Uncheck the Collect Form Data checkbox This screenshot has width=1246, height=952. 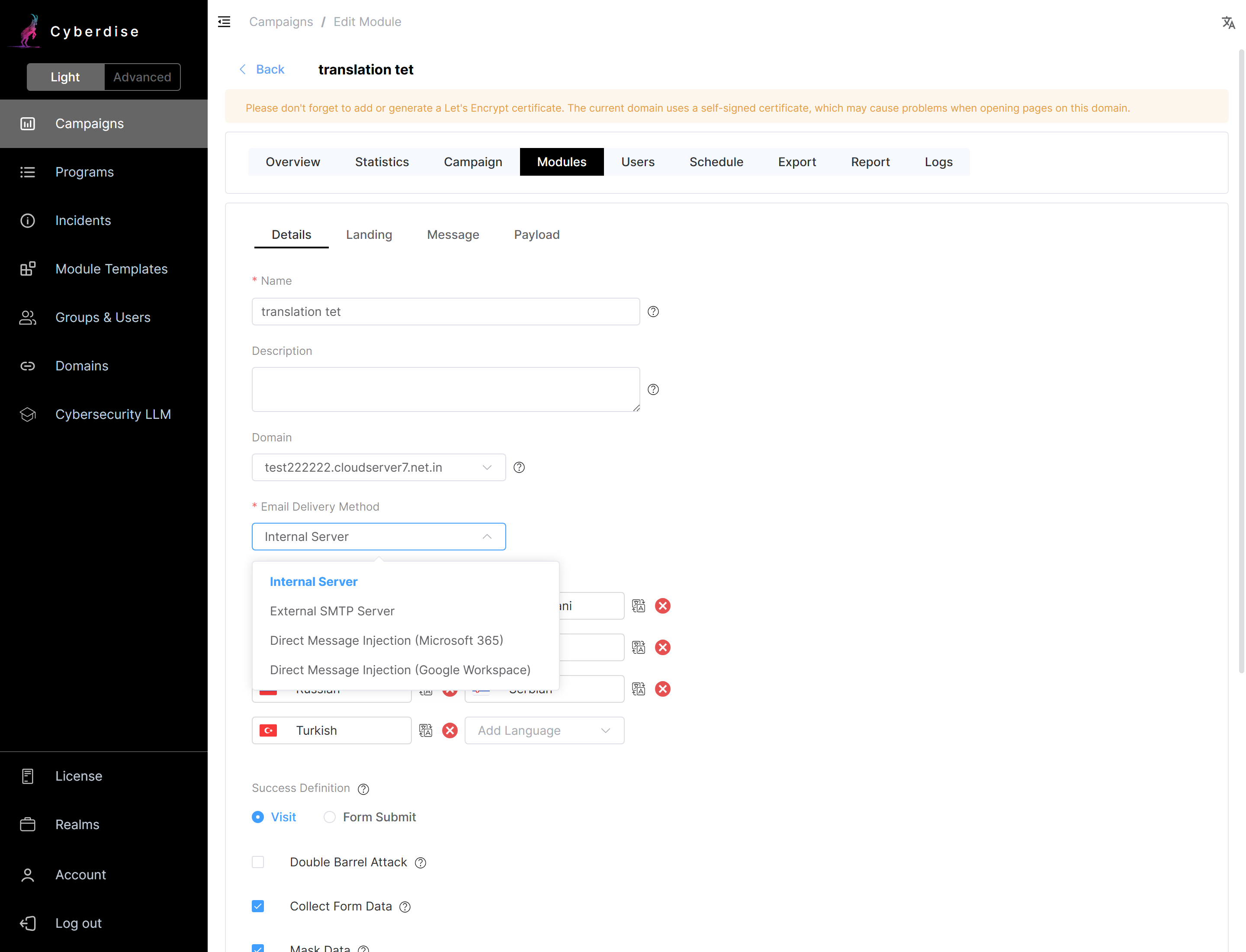point(257,906)
